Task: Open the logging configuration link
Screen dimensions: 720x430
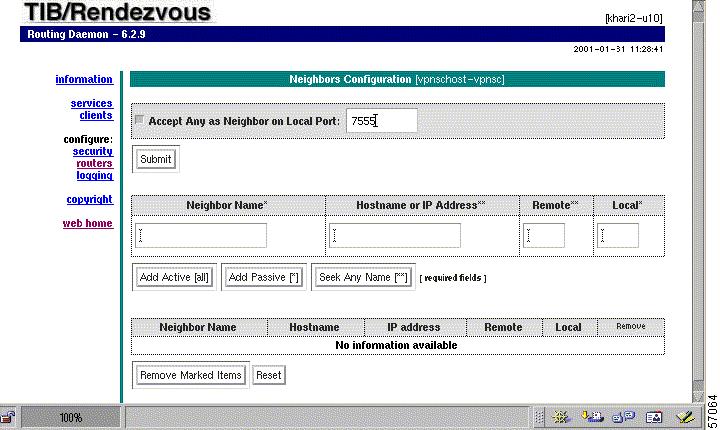Action: click(95, 175)
